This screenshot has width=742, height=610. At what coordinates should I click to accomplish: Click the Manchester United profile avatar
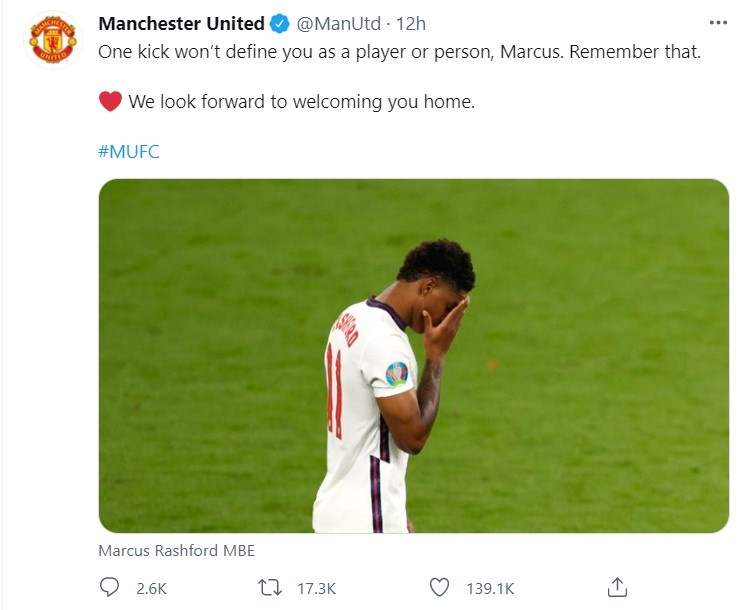click(52, 40)
